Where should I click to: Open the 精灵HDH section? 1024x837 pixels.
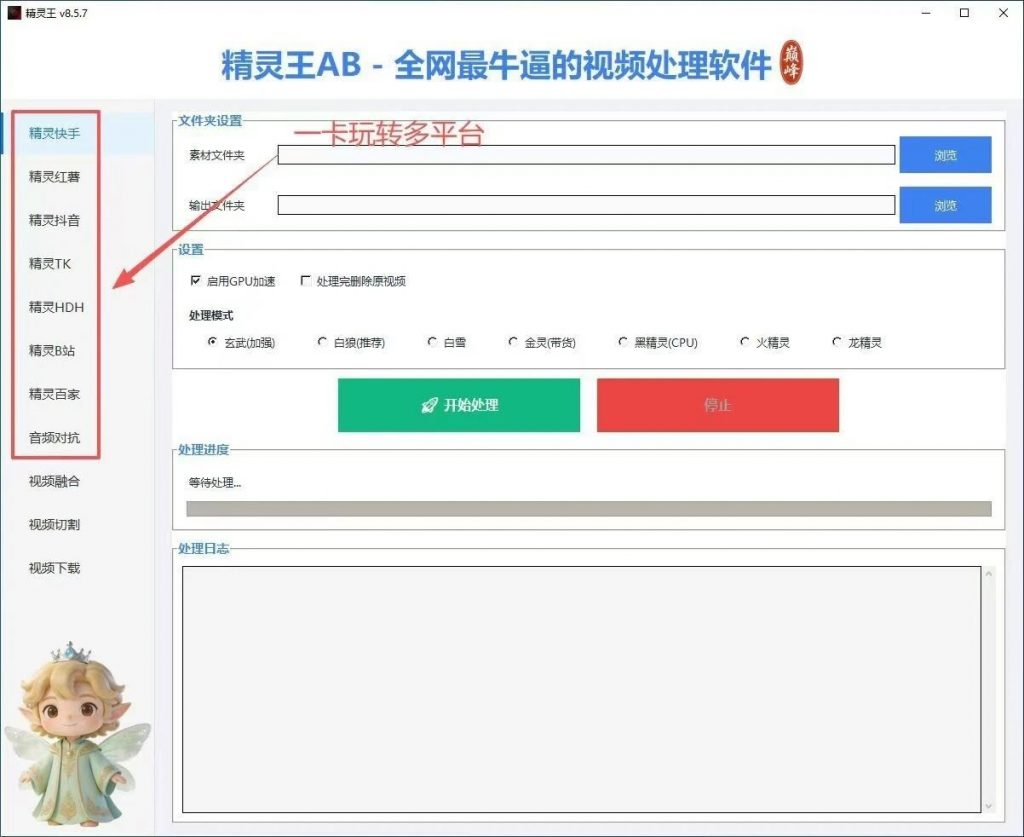pos(56,308)
